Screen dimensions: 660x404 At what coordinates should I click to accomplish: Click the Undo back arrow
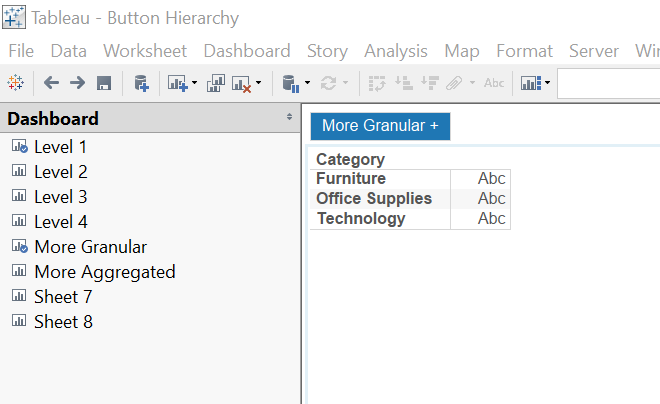click(51, 84)
